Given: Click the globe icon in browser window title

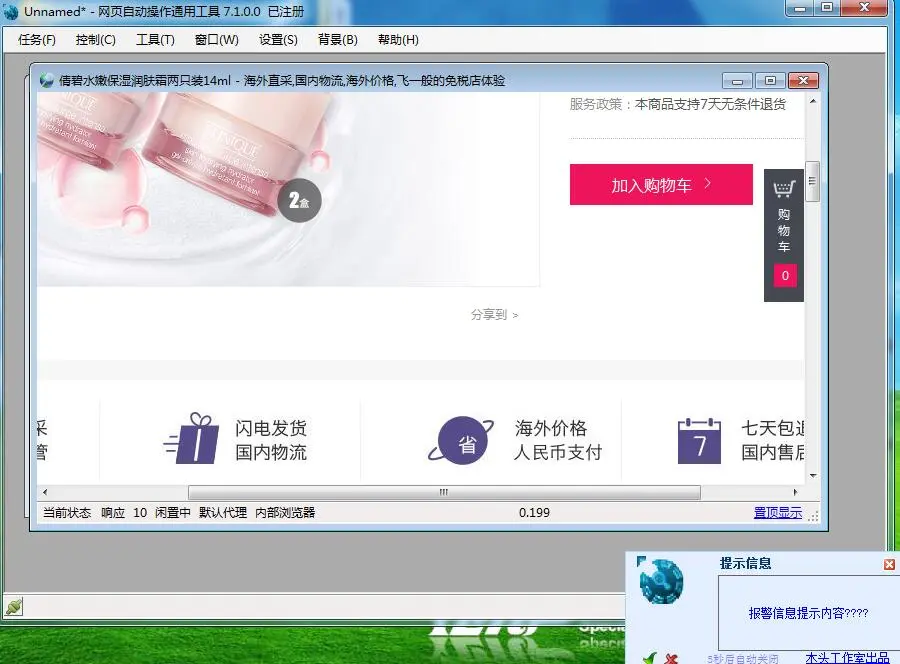Looking at the screenshot, I should click(x=46, y=80).
